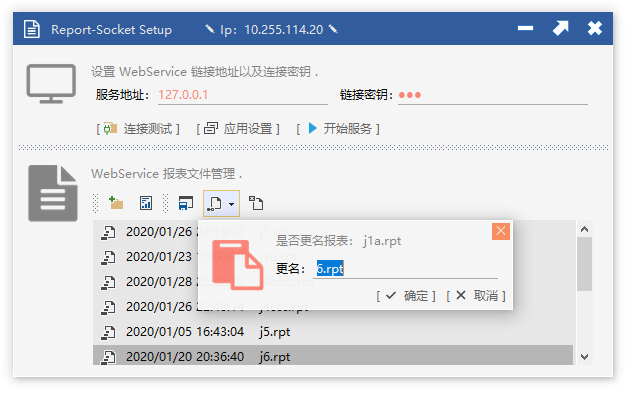The height and width of the screenshot is (396, 633).
Task: Open the dropdown arrow beside rename icon
Action: coord(231,204)
